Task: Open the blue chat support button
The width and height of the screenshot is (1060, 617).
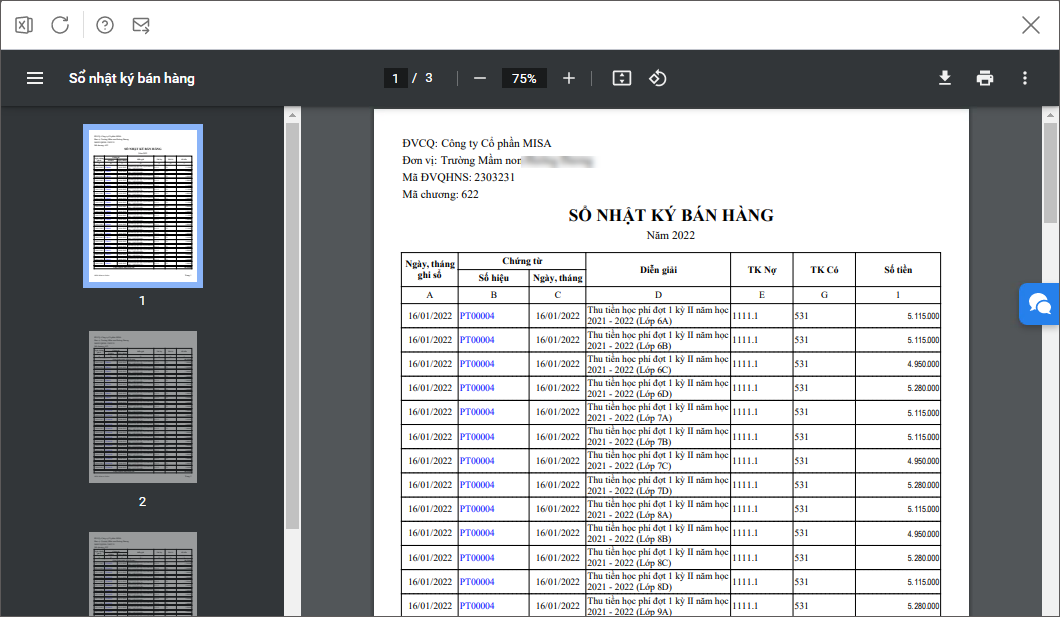Action: pyautogui.click(x=1039, y=304)
